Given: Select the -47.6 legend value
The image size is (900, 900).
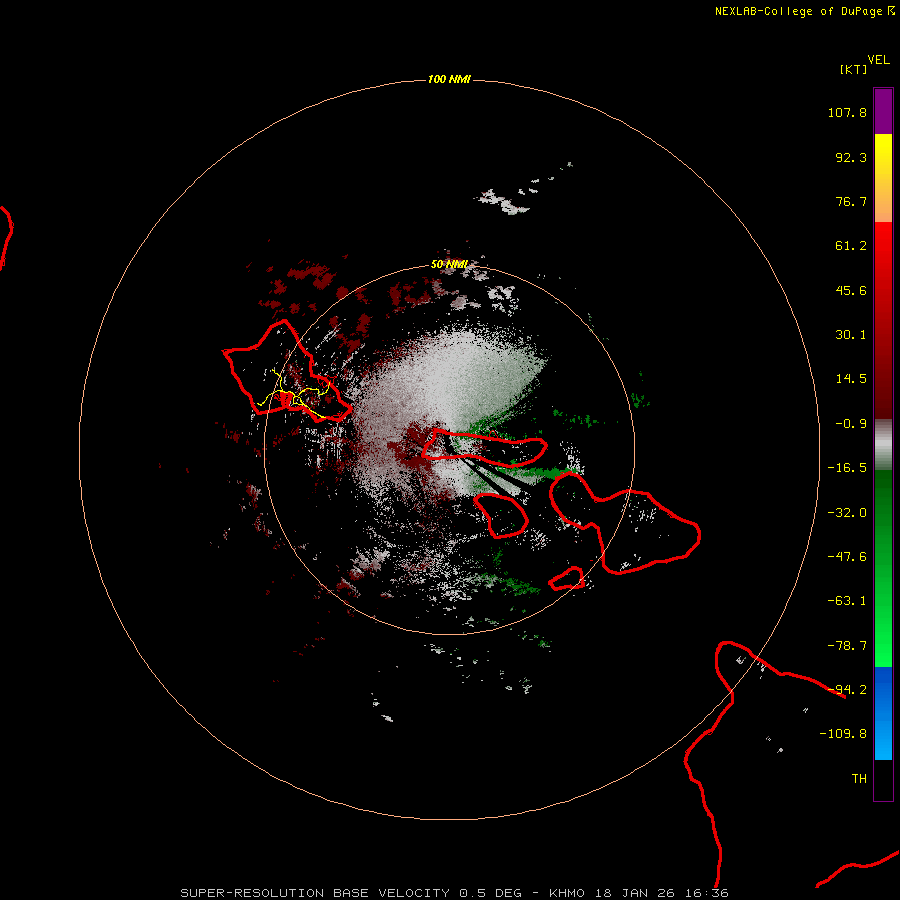Looking at the screenshot, I should [x=847, y=557].
